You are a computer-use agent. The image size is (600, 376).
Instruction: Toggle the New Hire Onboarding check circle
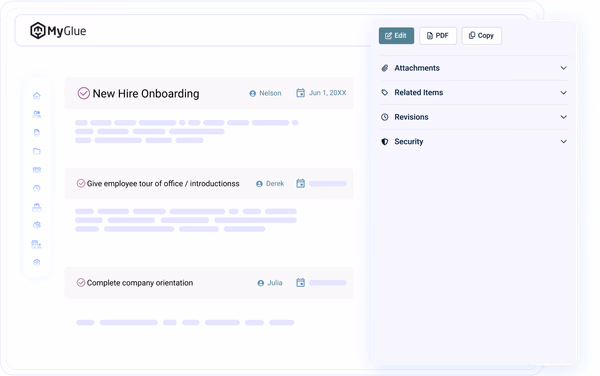84,93
